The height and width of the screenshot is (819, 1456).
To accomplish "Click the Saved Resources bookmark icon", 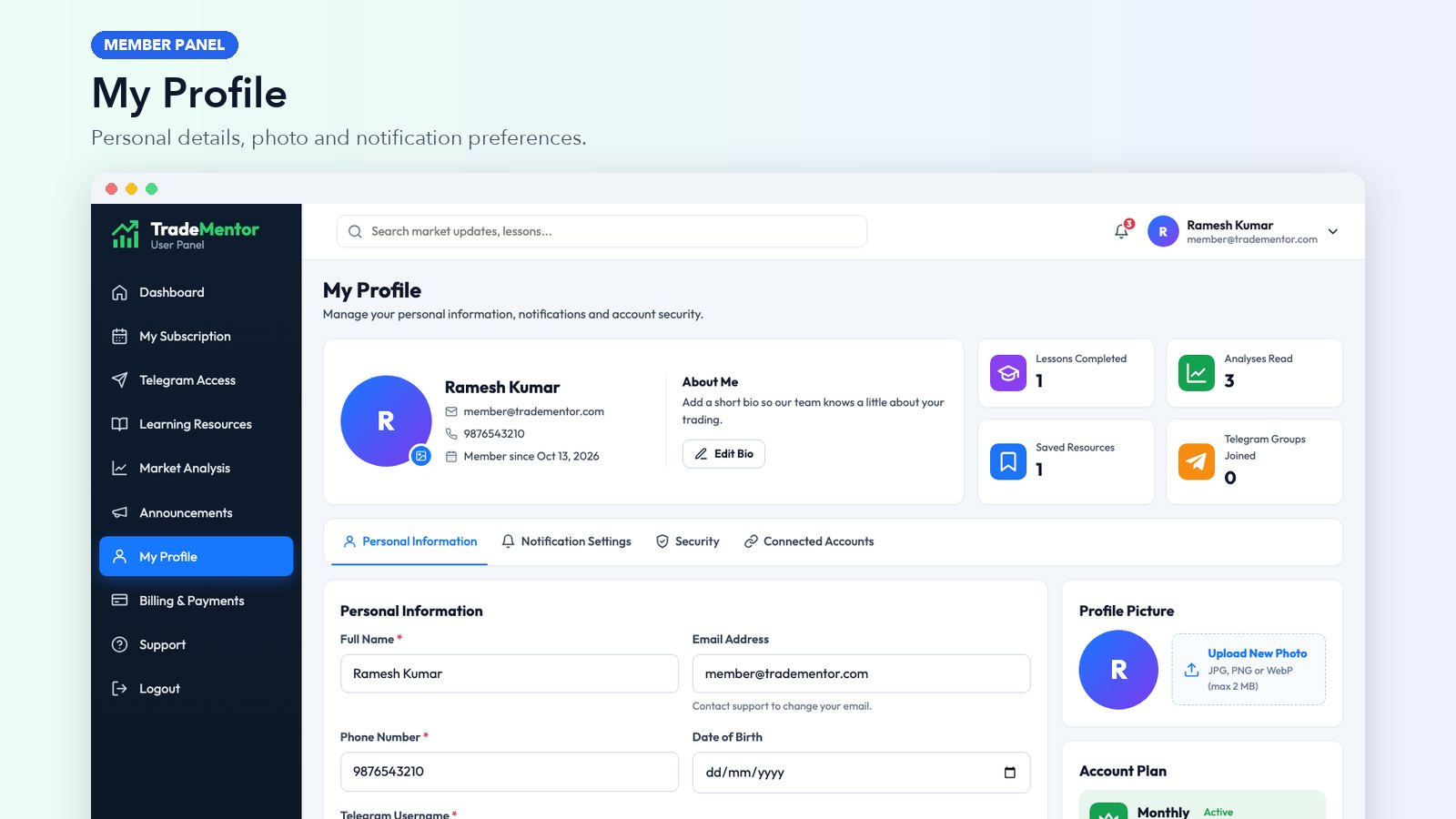I will pos(1008,461).
